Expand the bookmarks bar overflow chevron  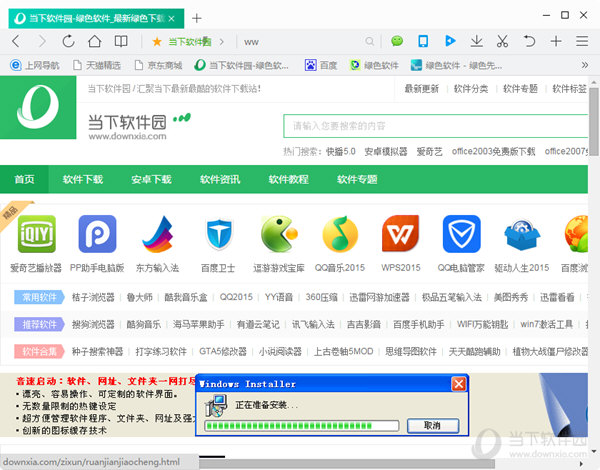pyautogui.click(x=585, y=65)
